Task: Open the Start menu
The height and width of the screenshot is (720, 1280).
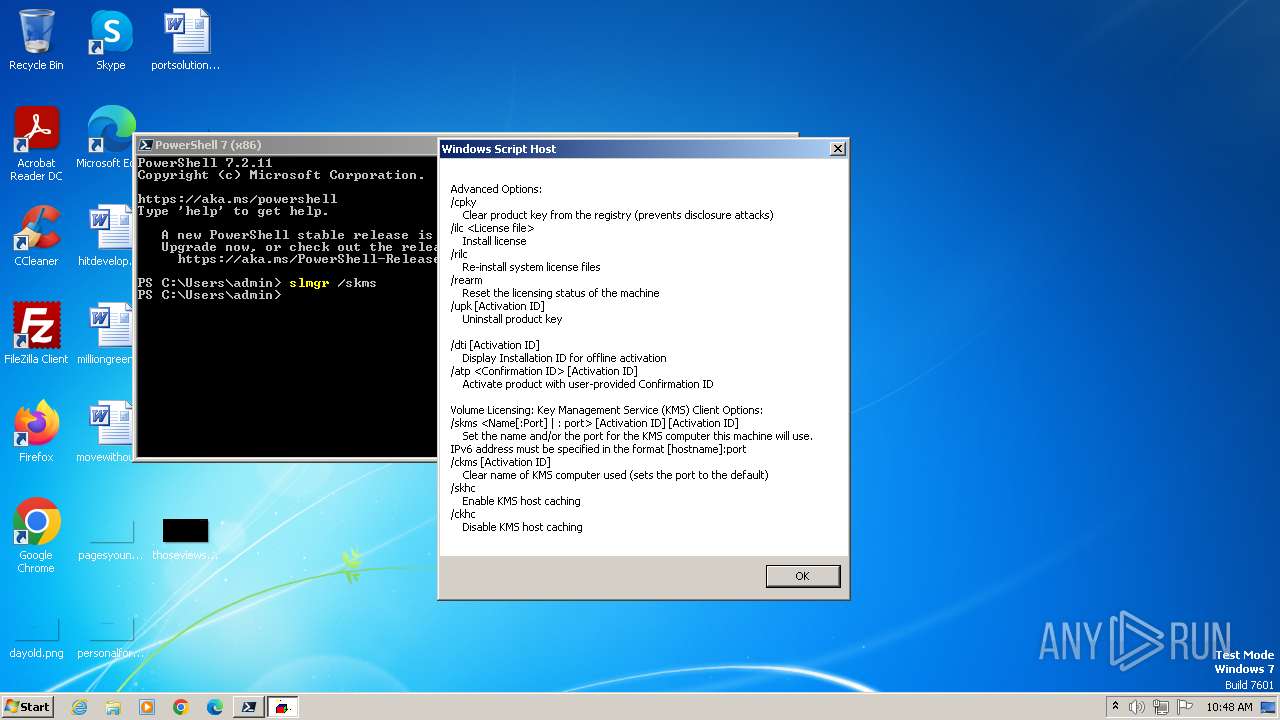Action: pos(27,706)
